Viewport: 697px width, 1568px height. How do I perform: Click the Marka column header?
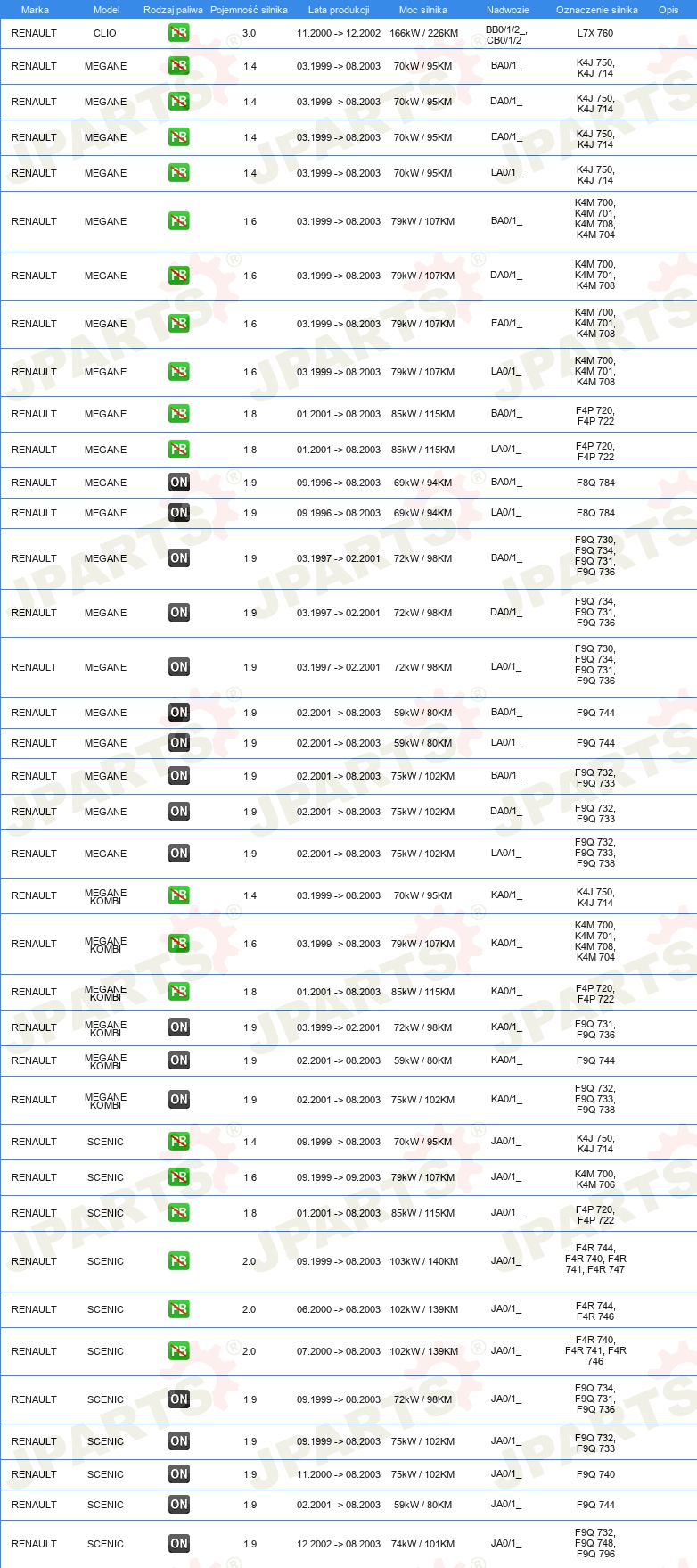pos(35,10)
